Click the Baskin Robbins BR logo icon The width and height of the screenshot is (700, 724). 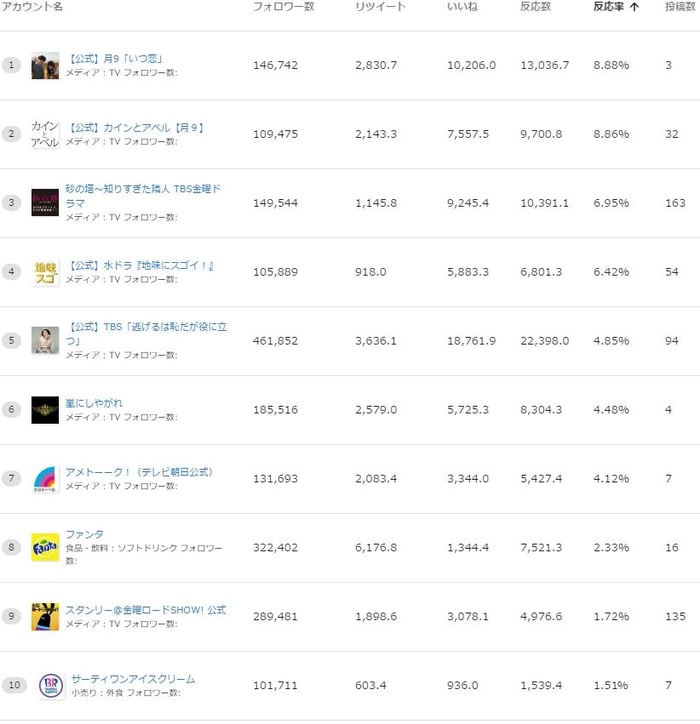click(x=51, y=685)
